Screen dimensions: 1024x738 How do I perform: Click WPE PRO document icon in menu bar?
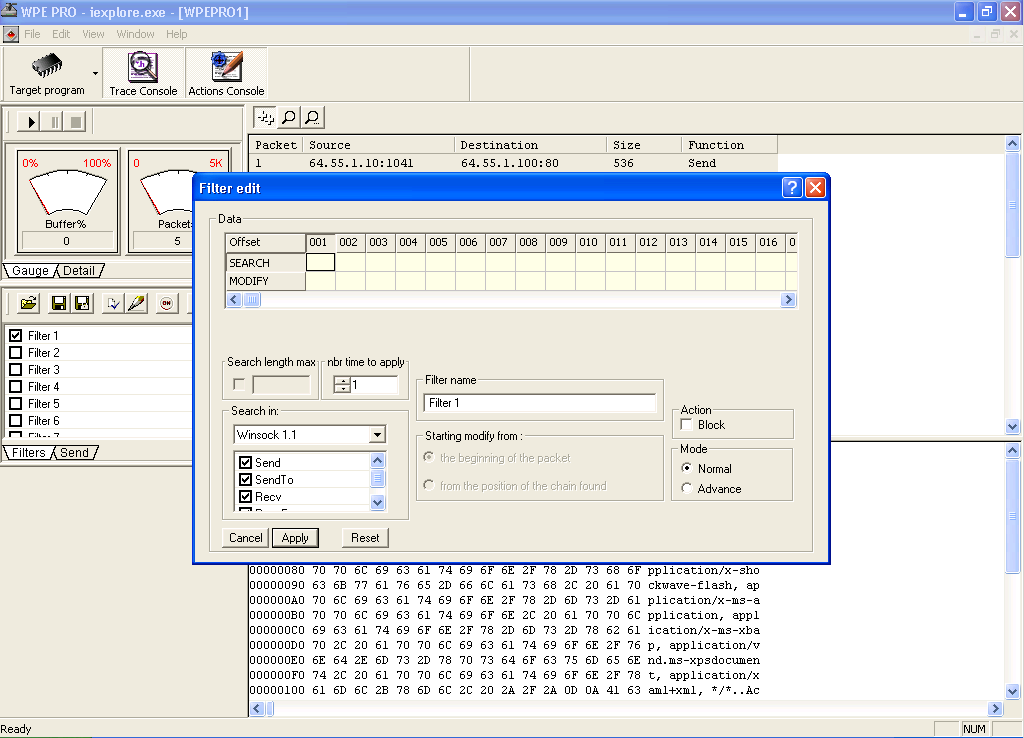(x=11, y=34)
